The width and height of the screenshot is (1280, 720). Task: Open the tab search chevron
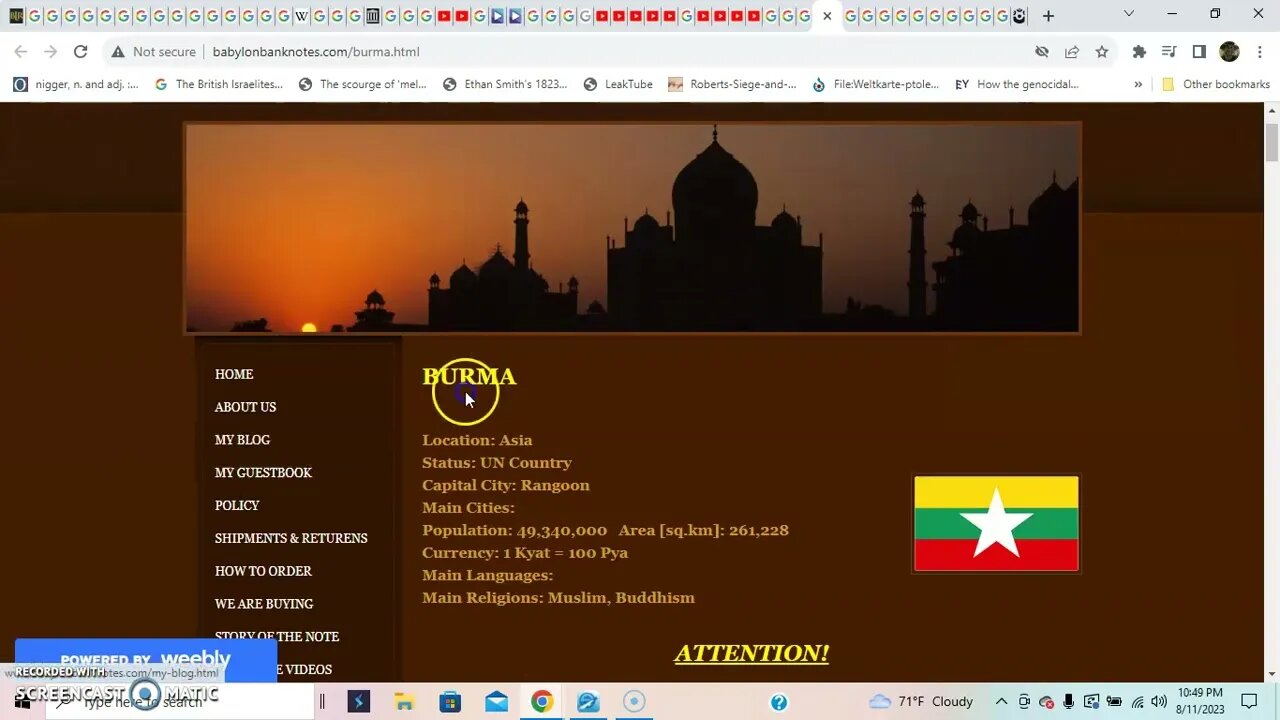point(1129,15)
